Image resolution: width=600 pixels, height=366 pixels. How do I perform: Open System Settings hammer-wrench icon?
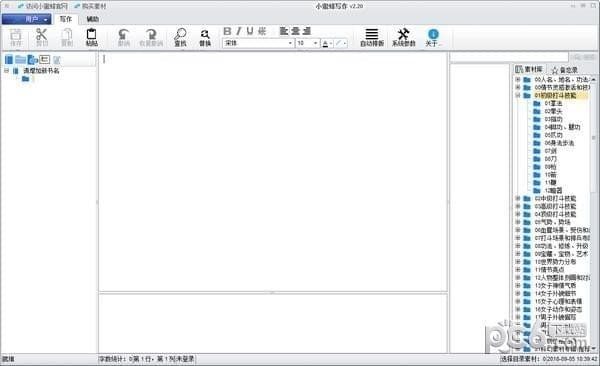[403, 38]
